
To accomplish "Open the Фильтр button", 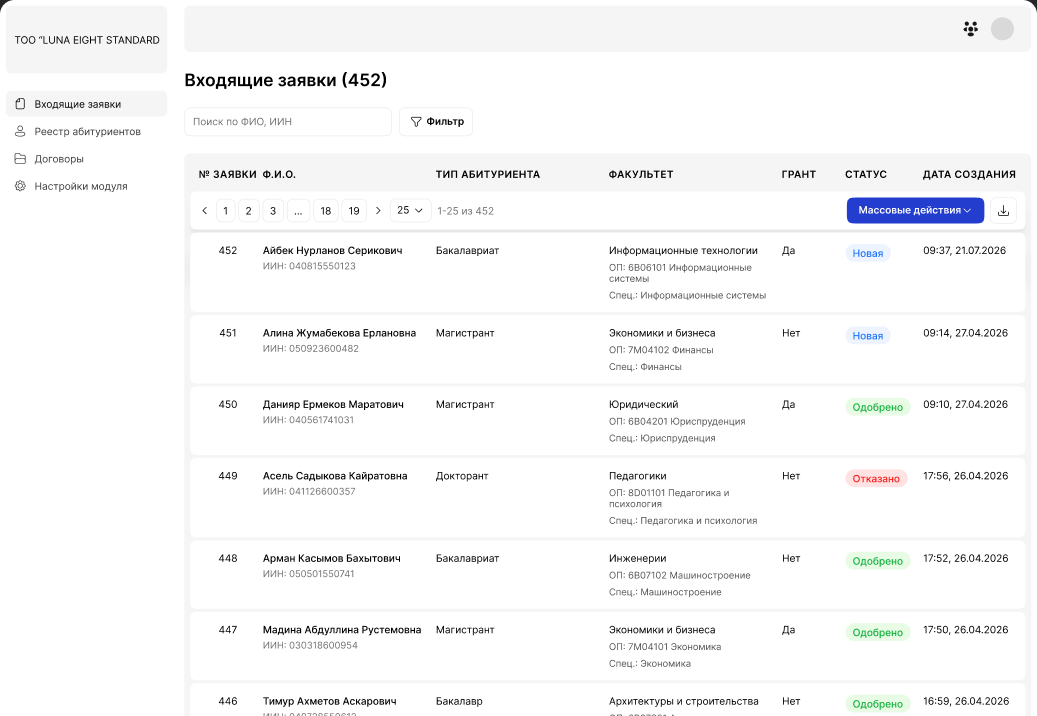I will coord(436,122).
